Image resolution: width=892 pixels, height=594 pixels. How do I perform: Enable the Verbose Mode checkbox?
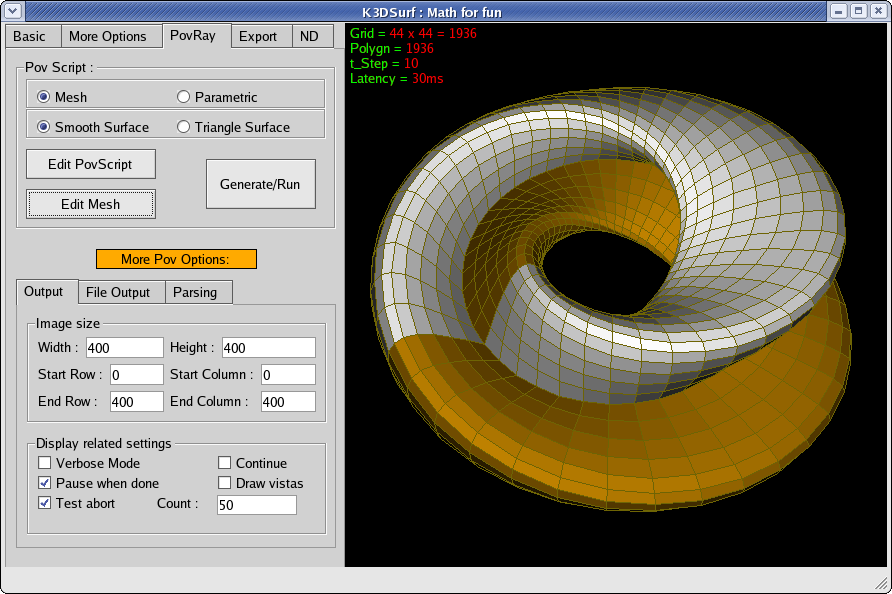(45, 463)
